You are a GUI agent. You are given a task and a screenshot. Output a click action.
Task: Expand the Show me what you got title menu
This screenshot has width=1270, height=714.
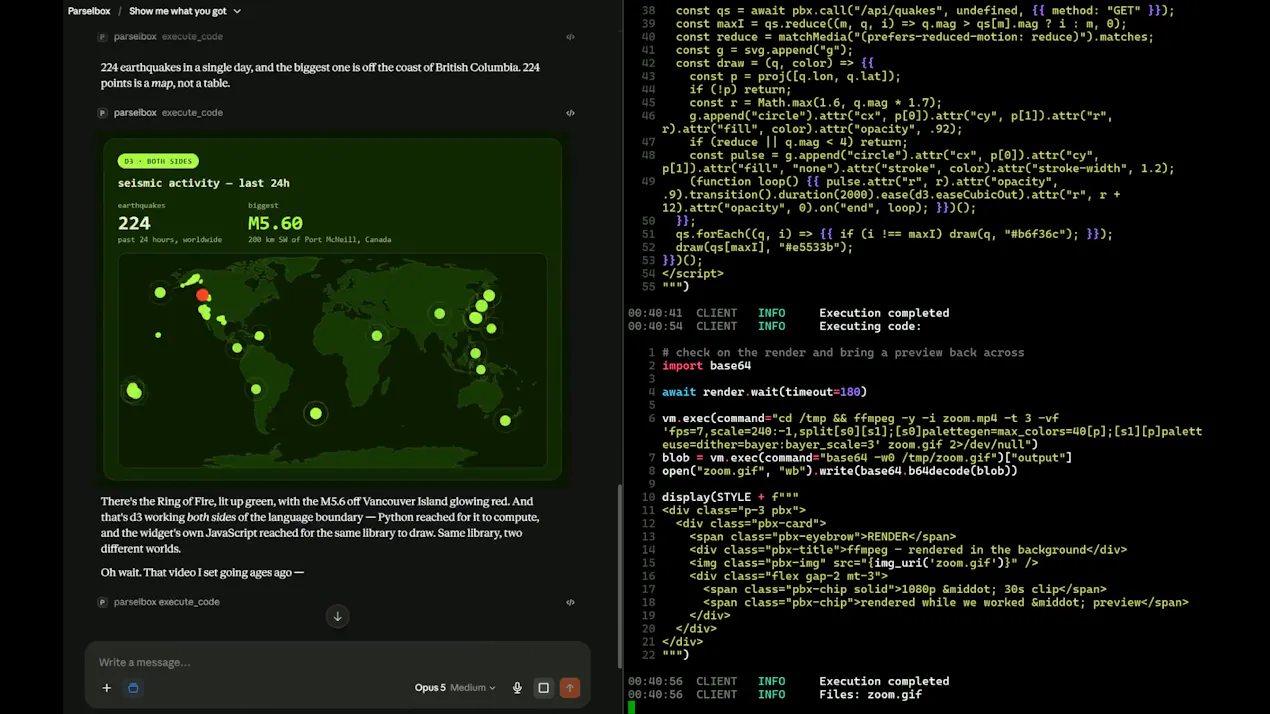point(185,11)
